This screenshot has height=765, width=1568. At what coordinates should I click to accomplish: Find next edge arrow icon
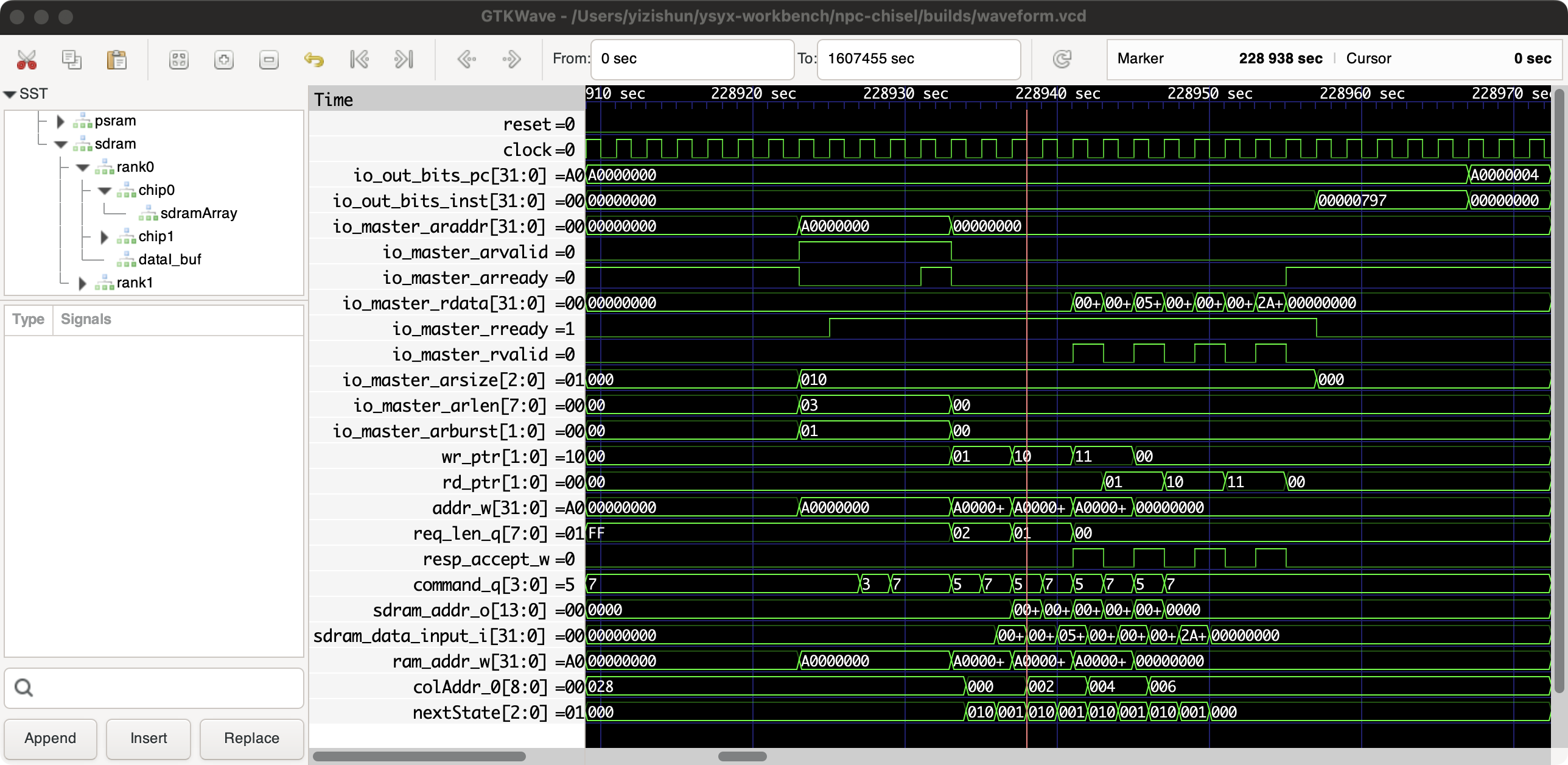tap(511, 59)
